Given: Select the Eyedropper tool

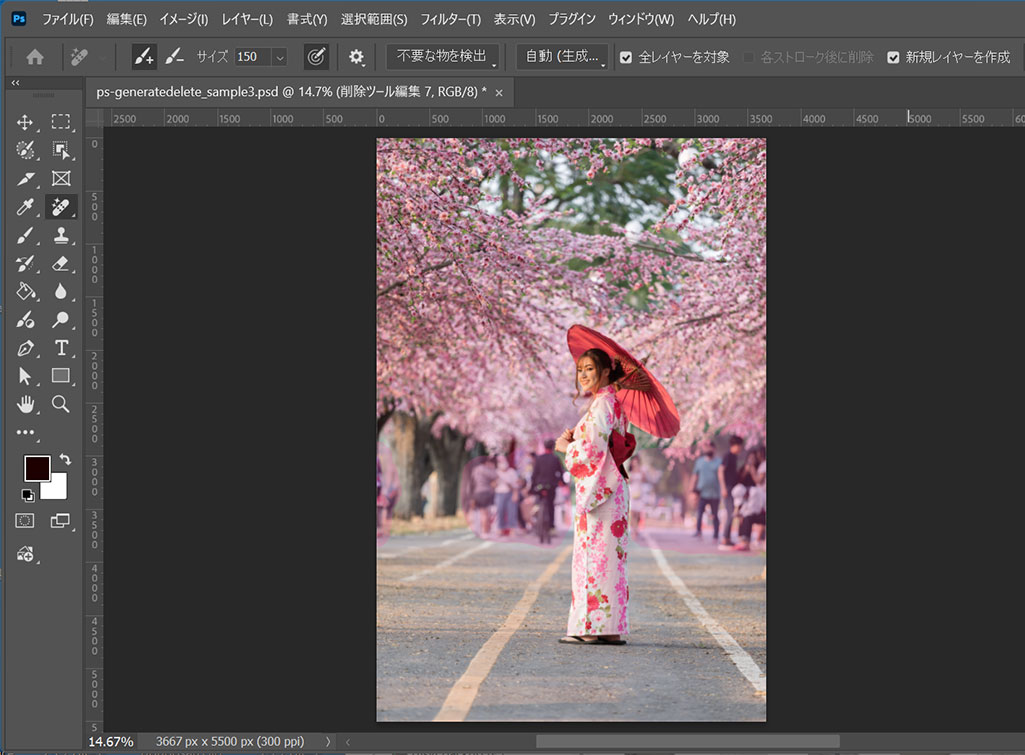Looking at the screenshot, I should coord(25,207).
